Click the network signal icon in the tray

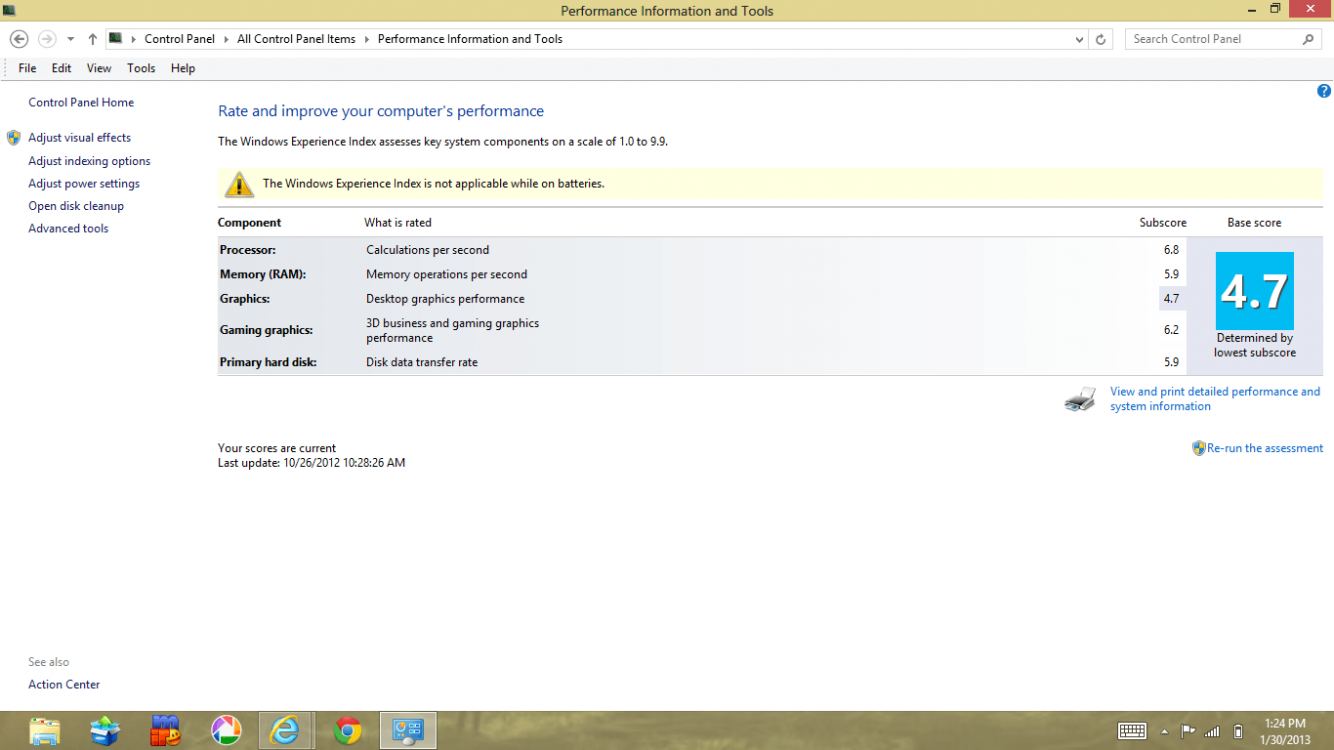[1213, 731]
